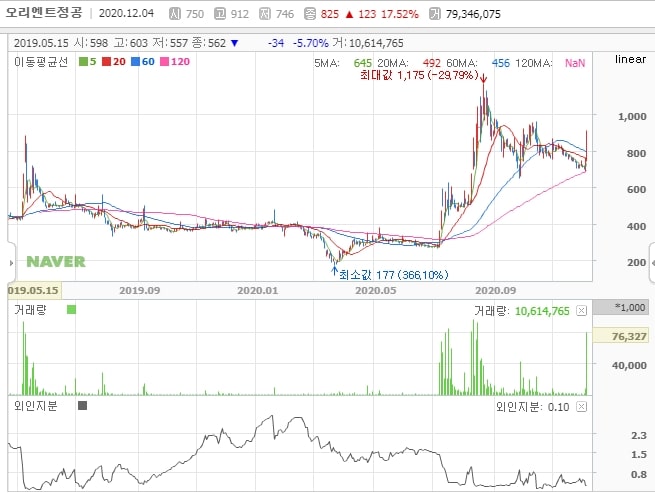
Task: Click the blue down triangle after 562
Action: click(x=234, y=43)
